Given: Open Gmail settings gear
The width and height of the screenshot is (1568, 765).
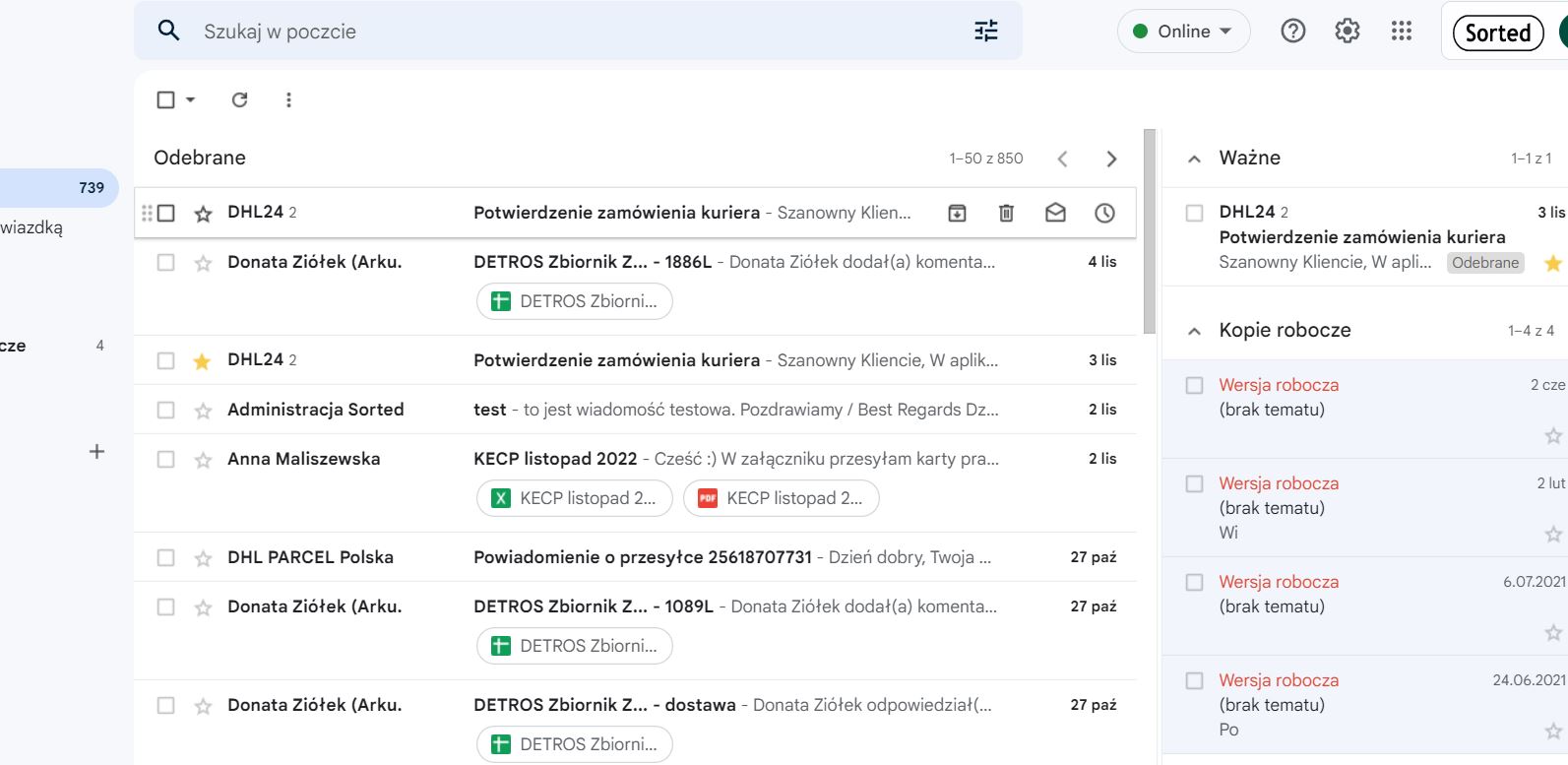Looking at the screenshot, I should (x=1347, y=32).
